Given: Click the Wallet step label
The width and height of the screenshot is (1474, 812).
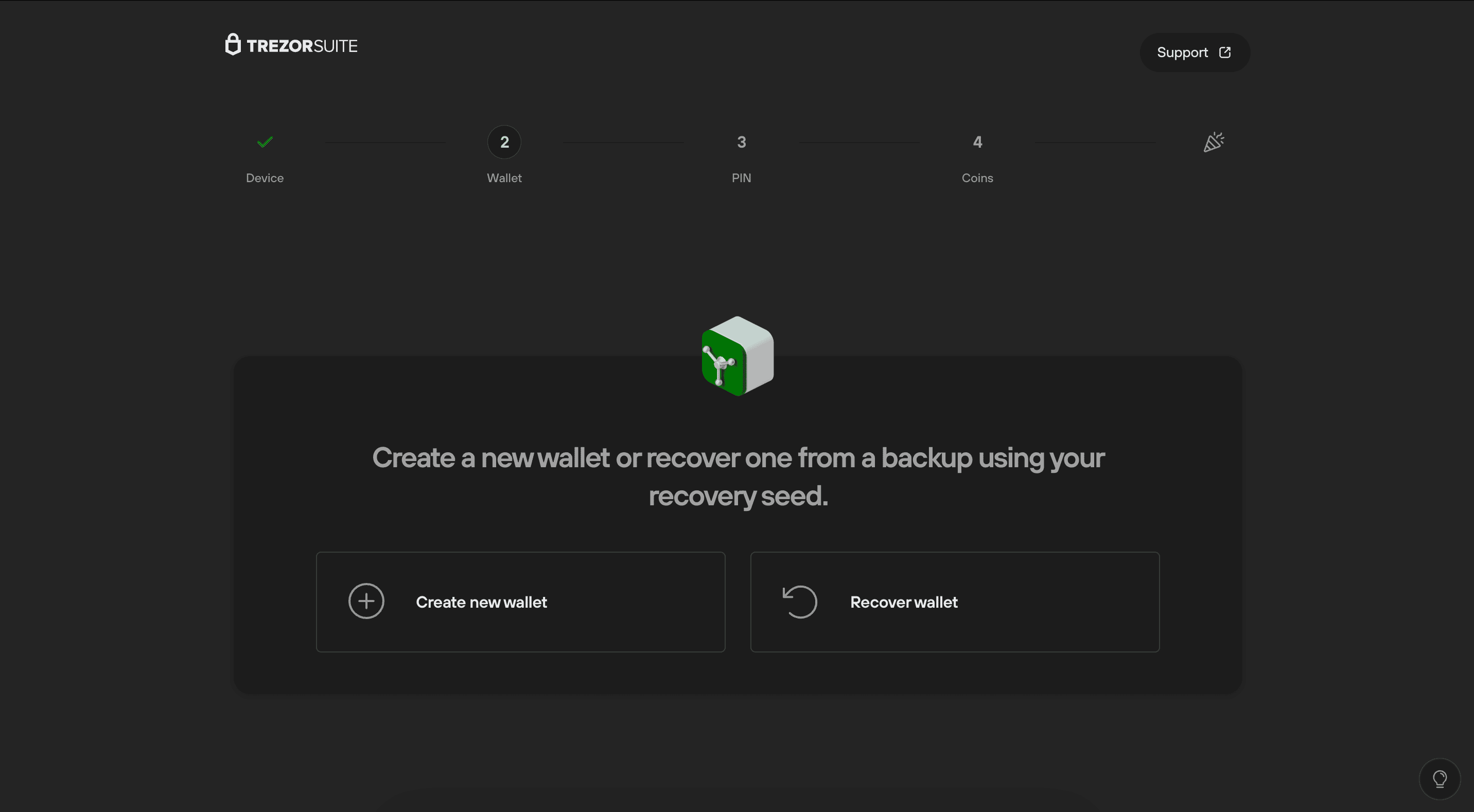Looking at the screenshot, I should [504, 178].
